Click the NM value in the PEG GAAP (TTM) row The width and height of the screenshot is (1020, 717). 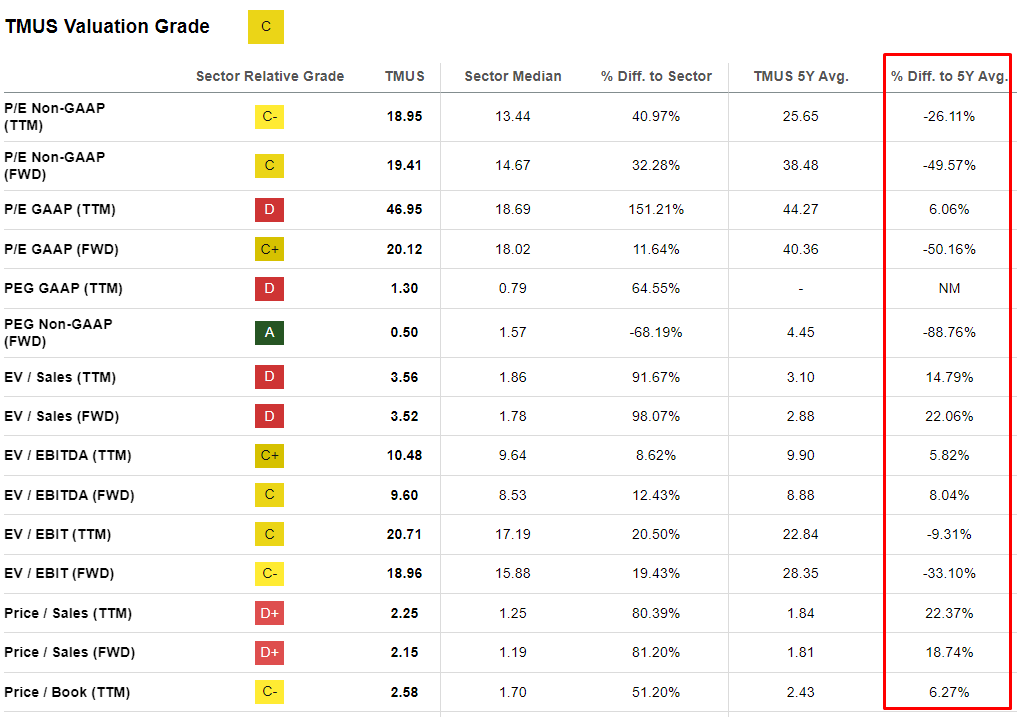coord(949,288)
